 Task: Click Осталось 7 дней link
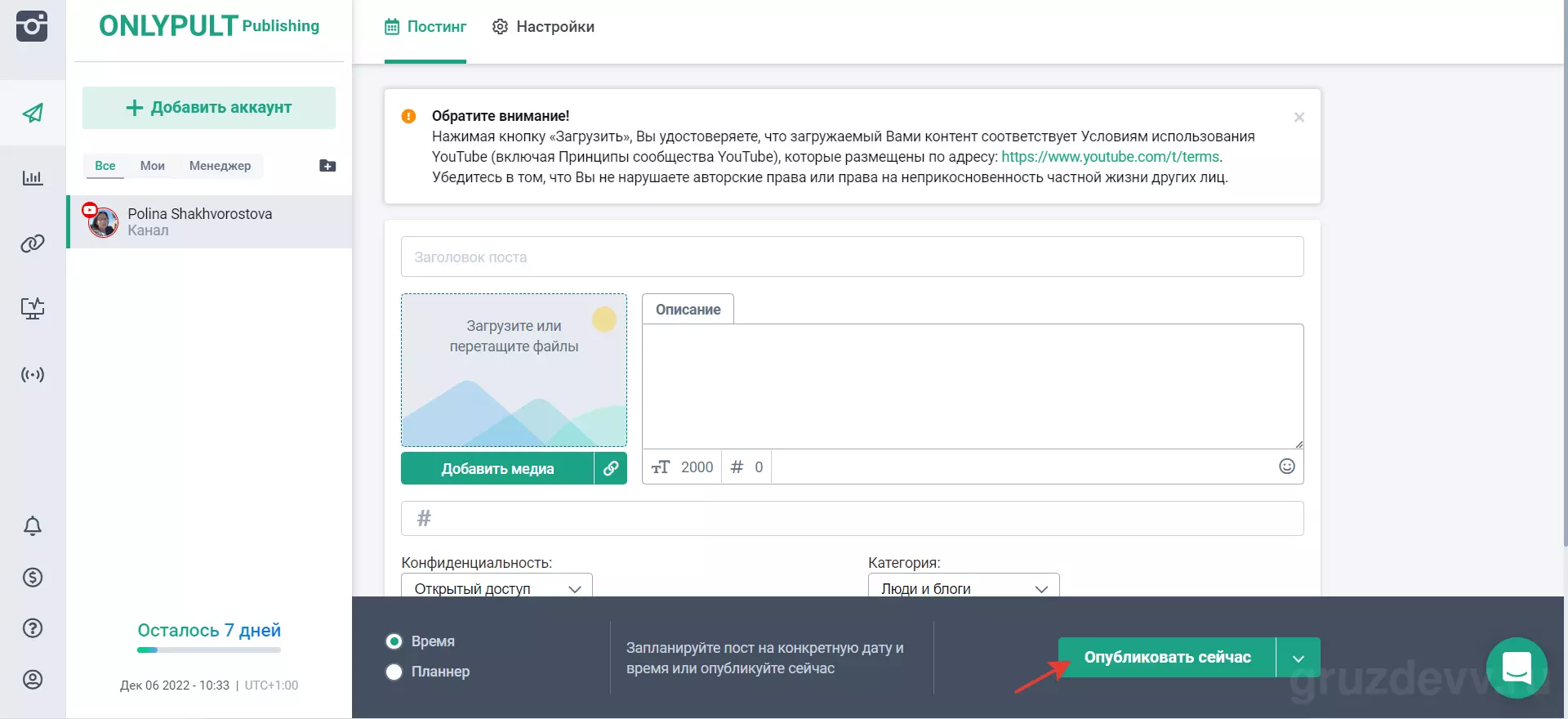coord(209,630)
